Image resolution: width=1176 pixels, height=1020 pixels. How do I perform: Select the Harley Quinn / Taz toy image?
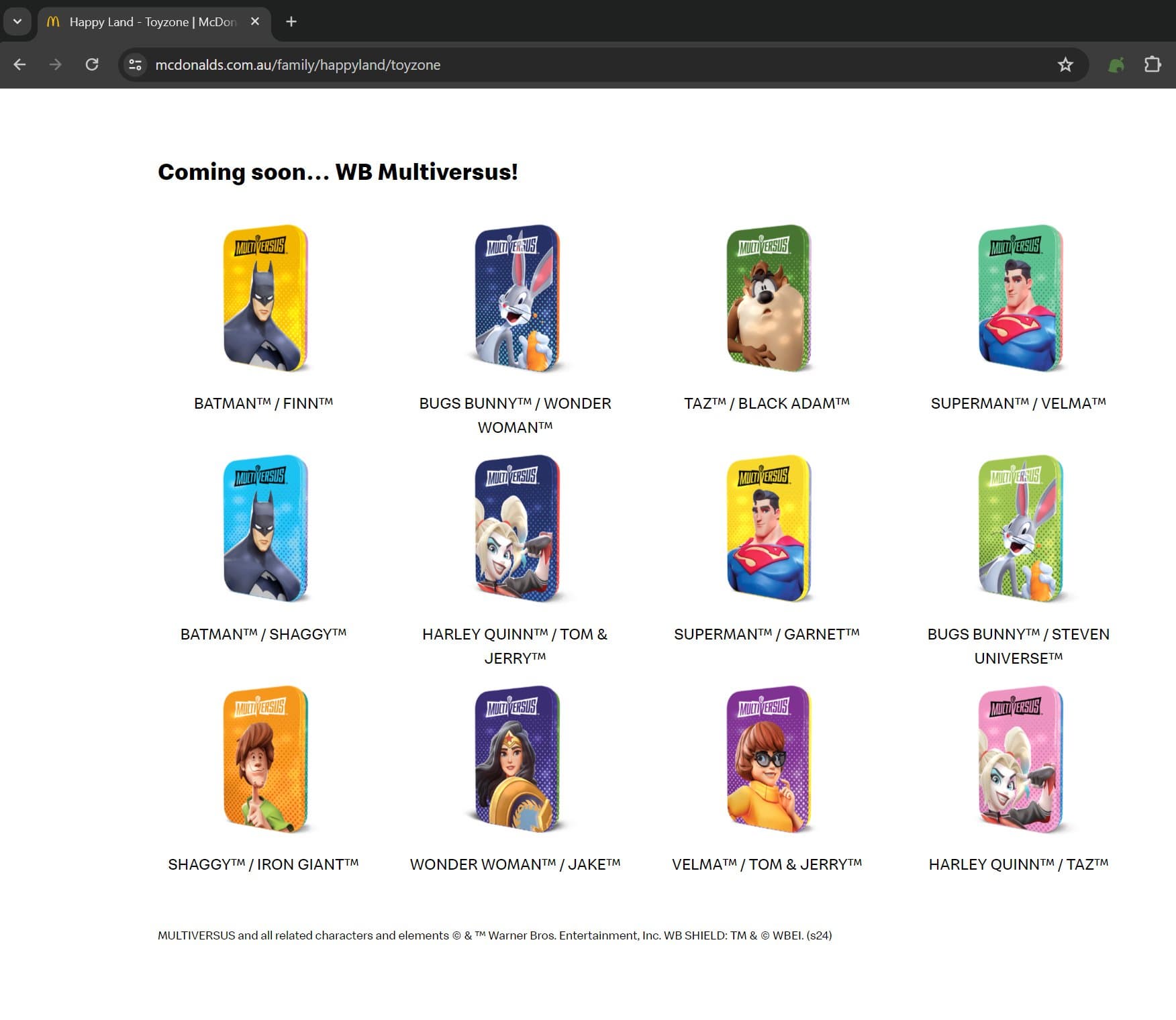(1020, 759)
